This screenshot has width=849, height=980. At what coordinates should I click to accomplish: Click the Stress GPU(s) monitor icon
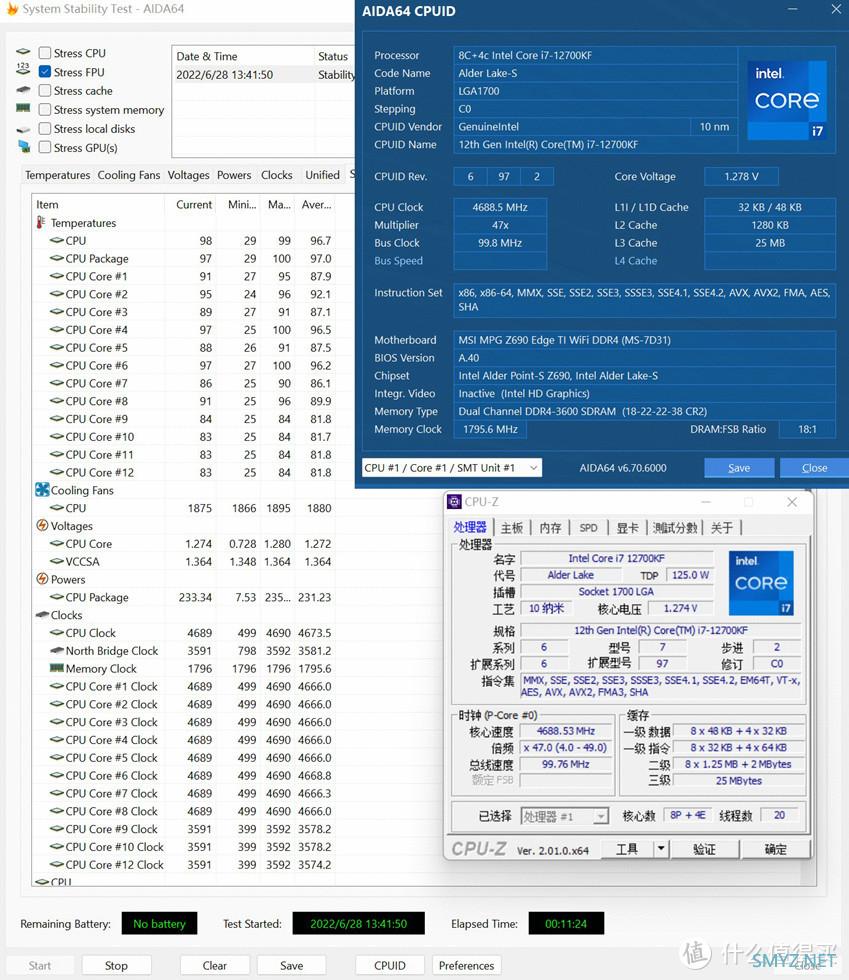tap(24, 147)
